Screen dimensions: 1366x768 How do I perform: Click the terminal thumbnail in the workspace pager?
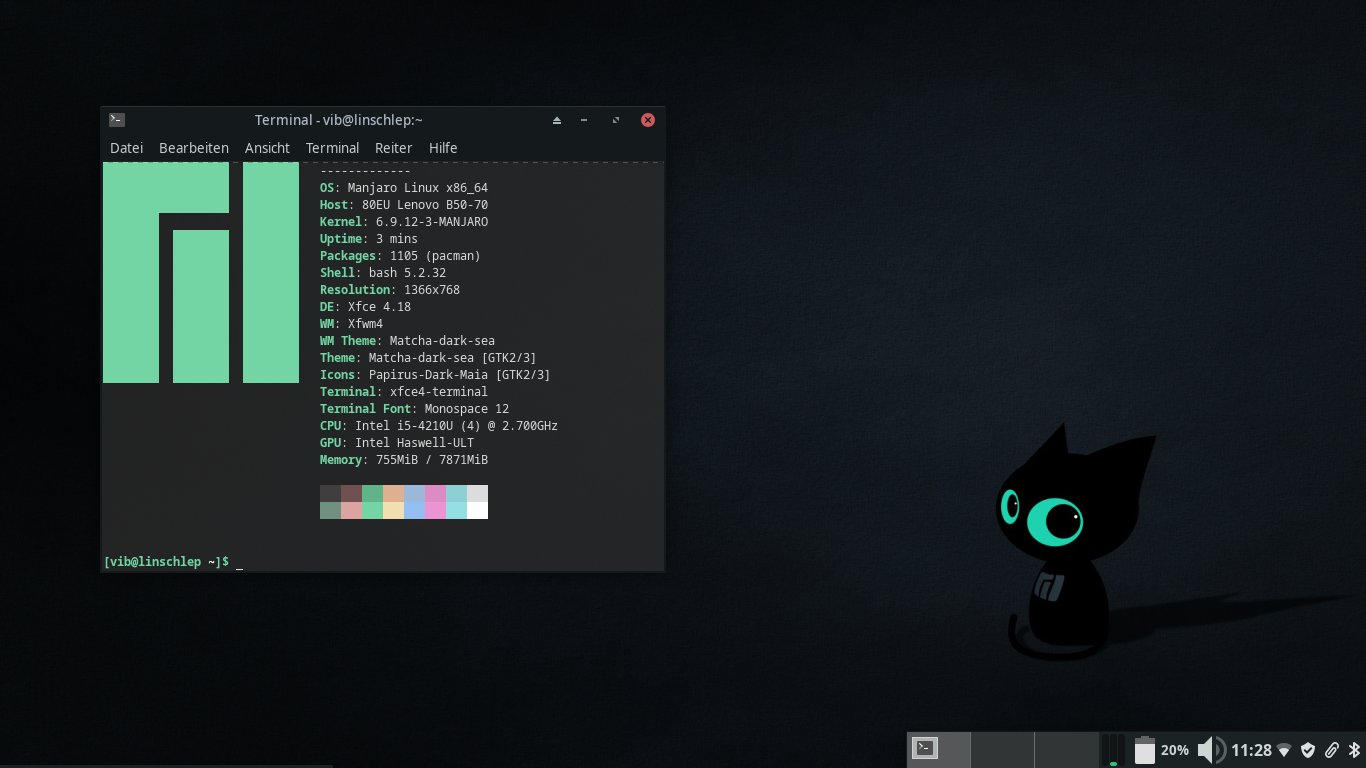coord(925,748)
